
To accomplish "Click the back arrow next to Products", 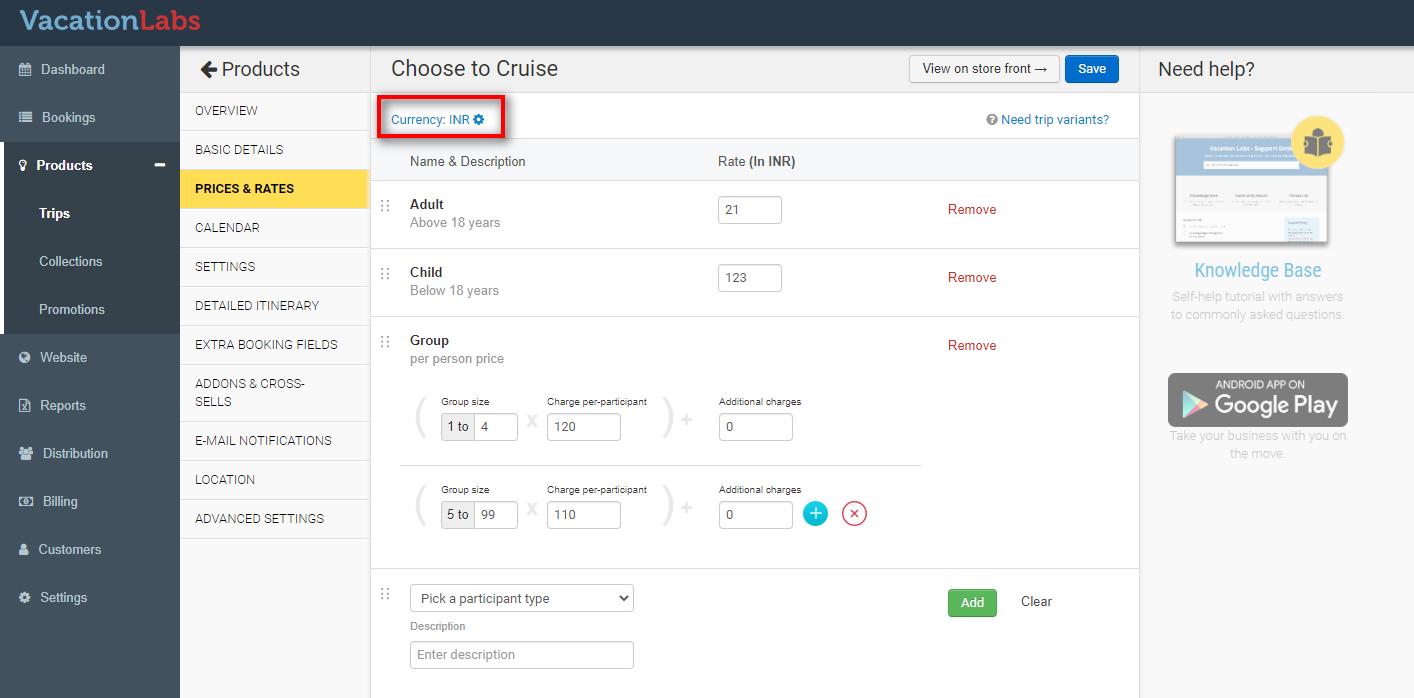I will point(208,69).
